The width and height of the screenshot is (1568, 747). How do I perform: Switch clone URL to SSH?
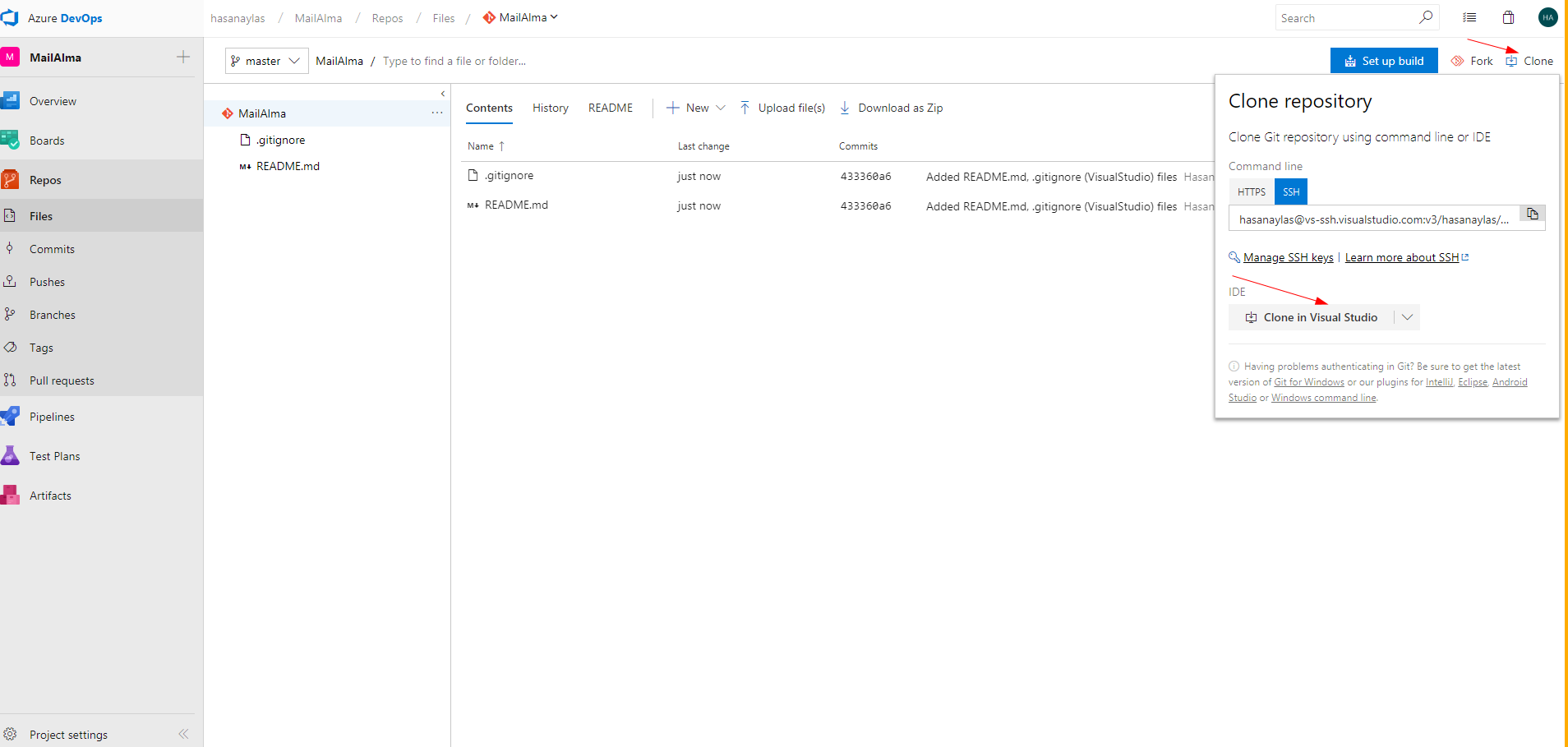(1291, 191)
